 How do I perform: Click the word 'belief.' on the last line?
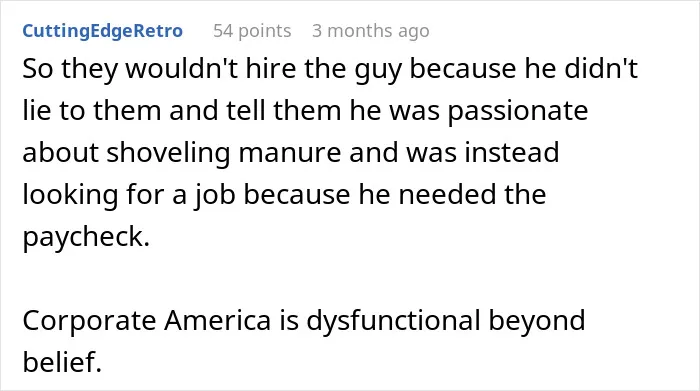coord(62,362)
